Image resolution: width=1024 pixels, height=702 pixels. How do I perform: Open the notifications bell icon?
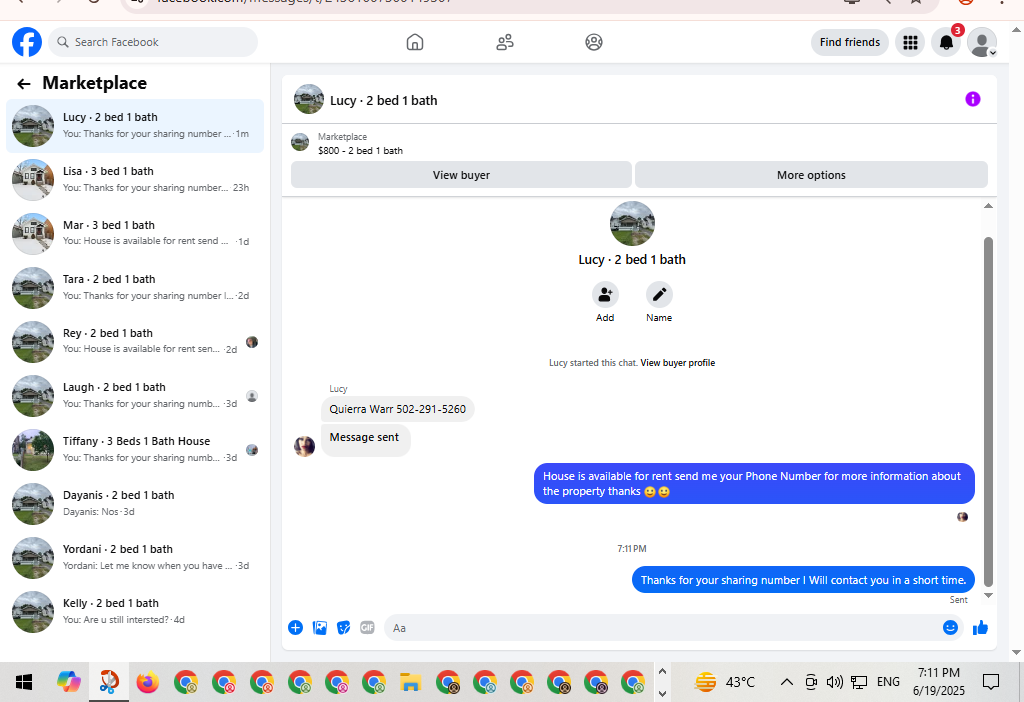[946, 42]
